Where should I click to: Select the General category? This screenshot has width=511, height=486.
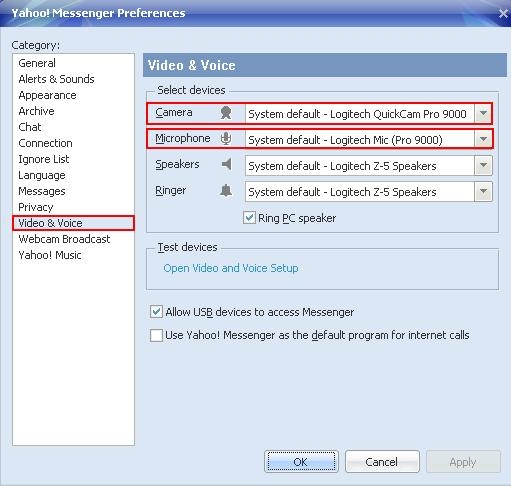tap(37, 63)
